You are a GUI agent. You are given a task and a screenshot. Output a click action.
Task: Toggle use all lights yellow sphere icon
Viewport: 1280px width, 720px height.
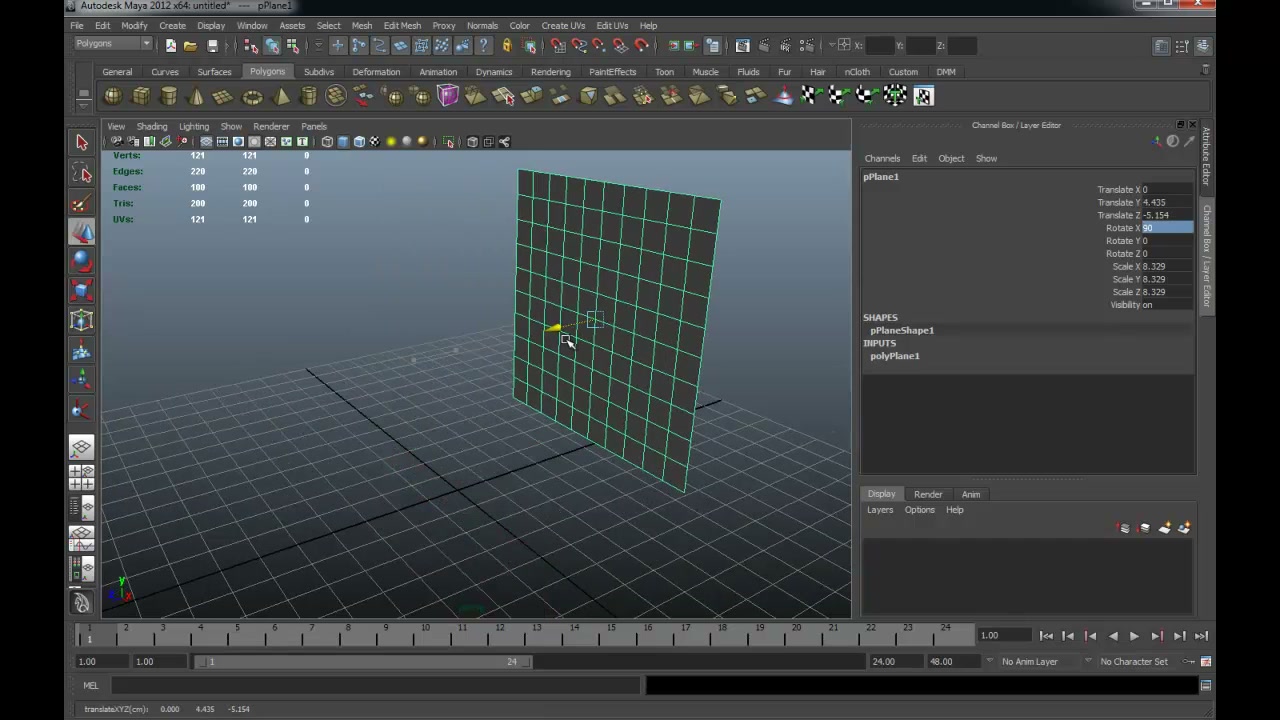pyautogui.click(x=391, y=142)
